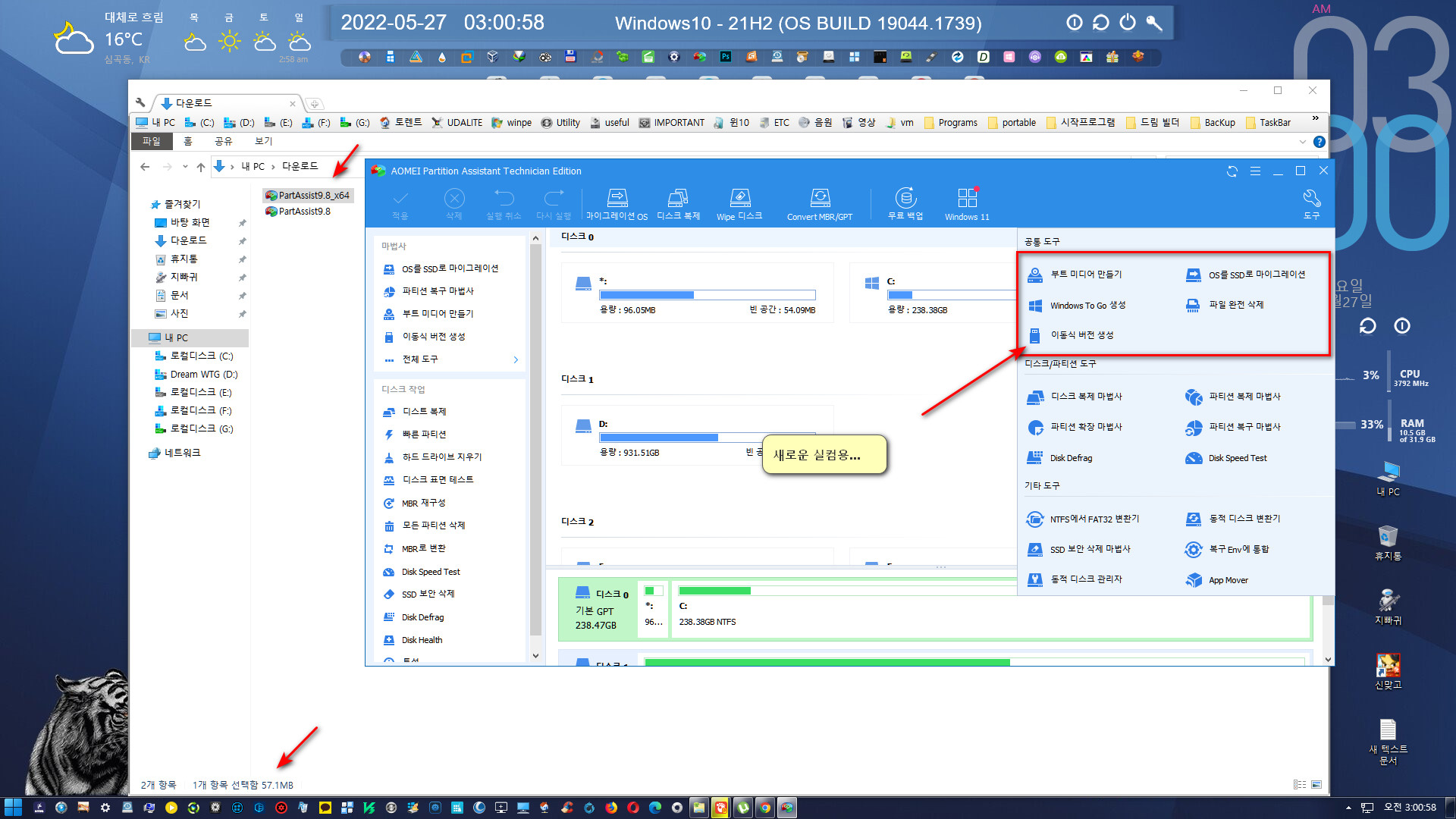Open the Disk Clone (디스크 복제) toolbar tool
Image resolution: width=1456 pixels, height=819 pixels.
tap(678, 205)
